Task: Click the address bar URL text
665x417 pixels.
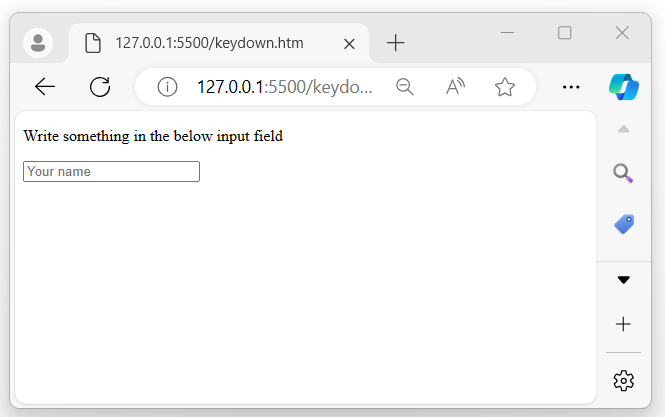Action: pos(285,87)
